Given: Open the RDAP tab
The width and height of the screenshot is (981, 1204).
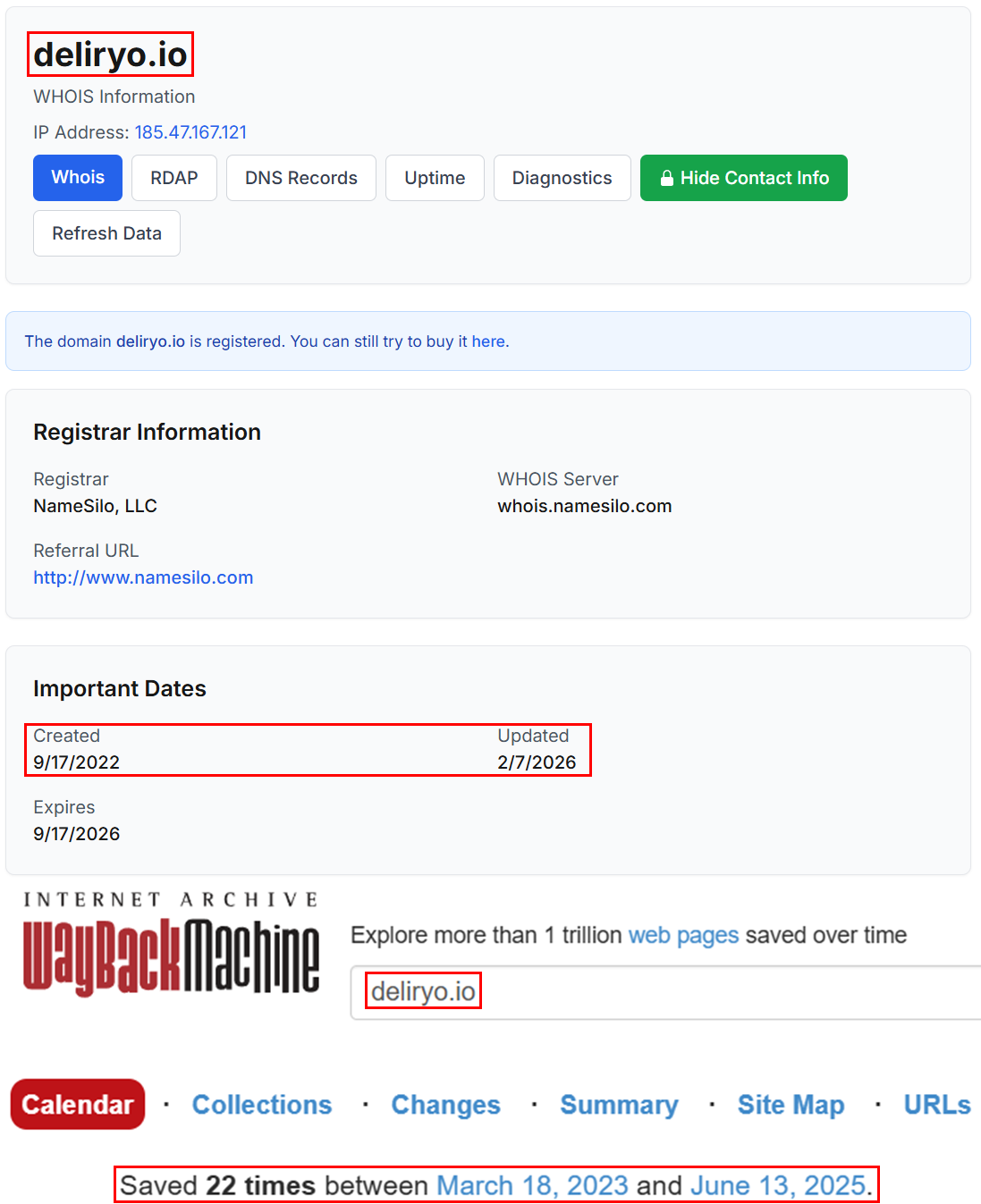Looking at the screenshot, I should pos(173,178).
